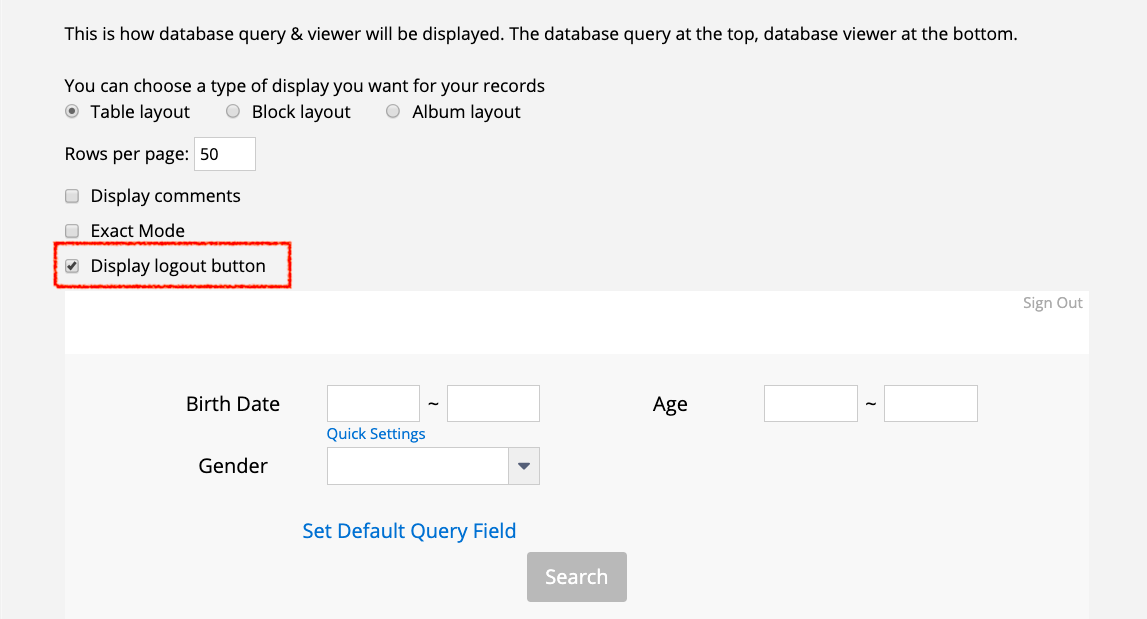
Task: Uncheck Display logout button checkbox
Action: click(x=72, y=266)
